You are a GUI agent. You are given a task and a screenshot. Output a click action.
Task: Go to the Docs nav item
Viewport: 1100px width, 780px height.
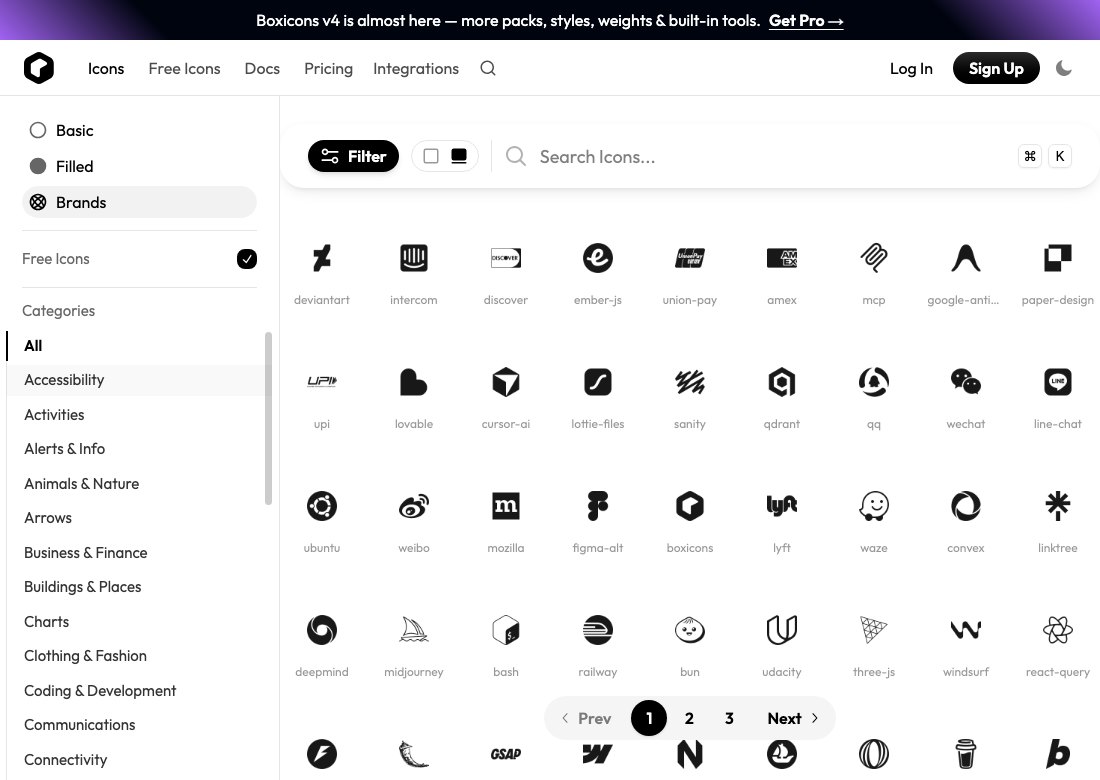[262, 69]
